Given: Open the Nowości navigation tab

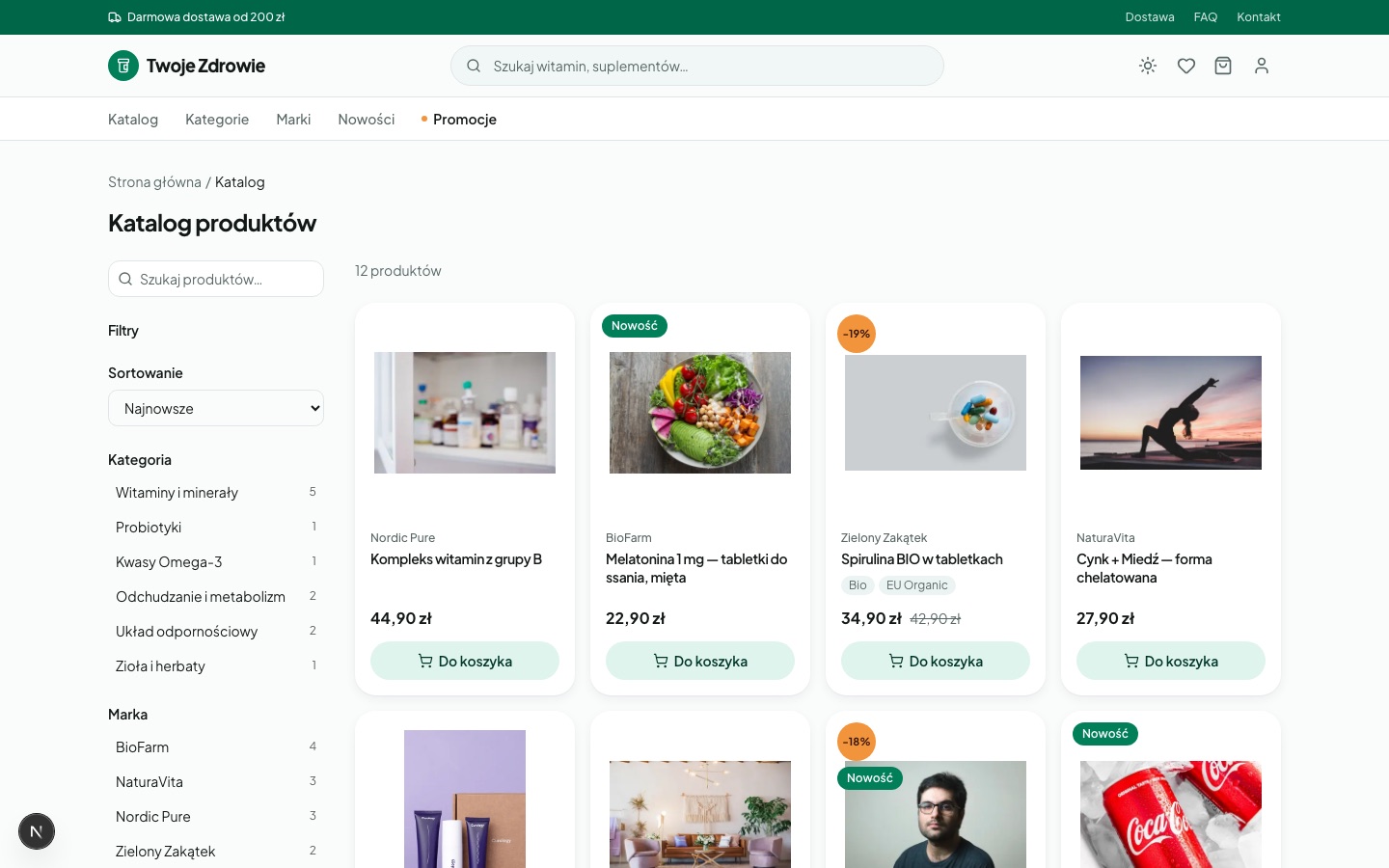Looking at the screenshot, I should [367, 119].
